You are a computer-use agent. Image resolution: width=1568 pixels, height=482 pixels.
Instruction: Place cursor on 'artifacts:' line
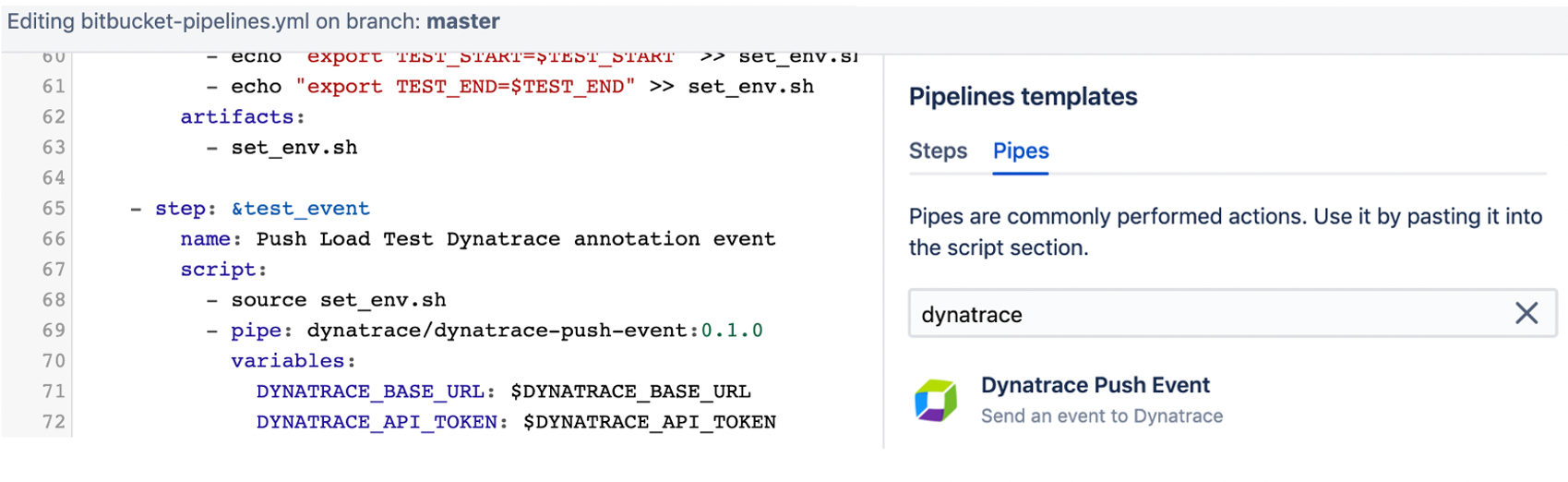coord(242,117)
